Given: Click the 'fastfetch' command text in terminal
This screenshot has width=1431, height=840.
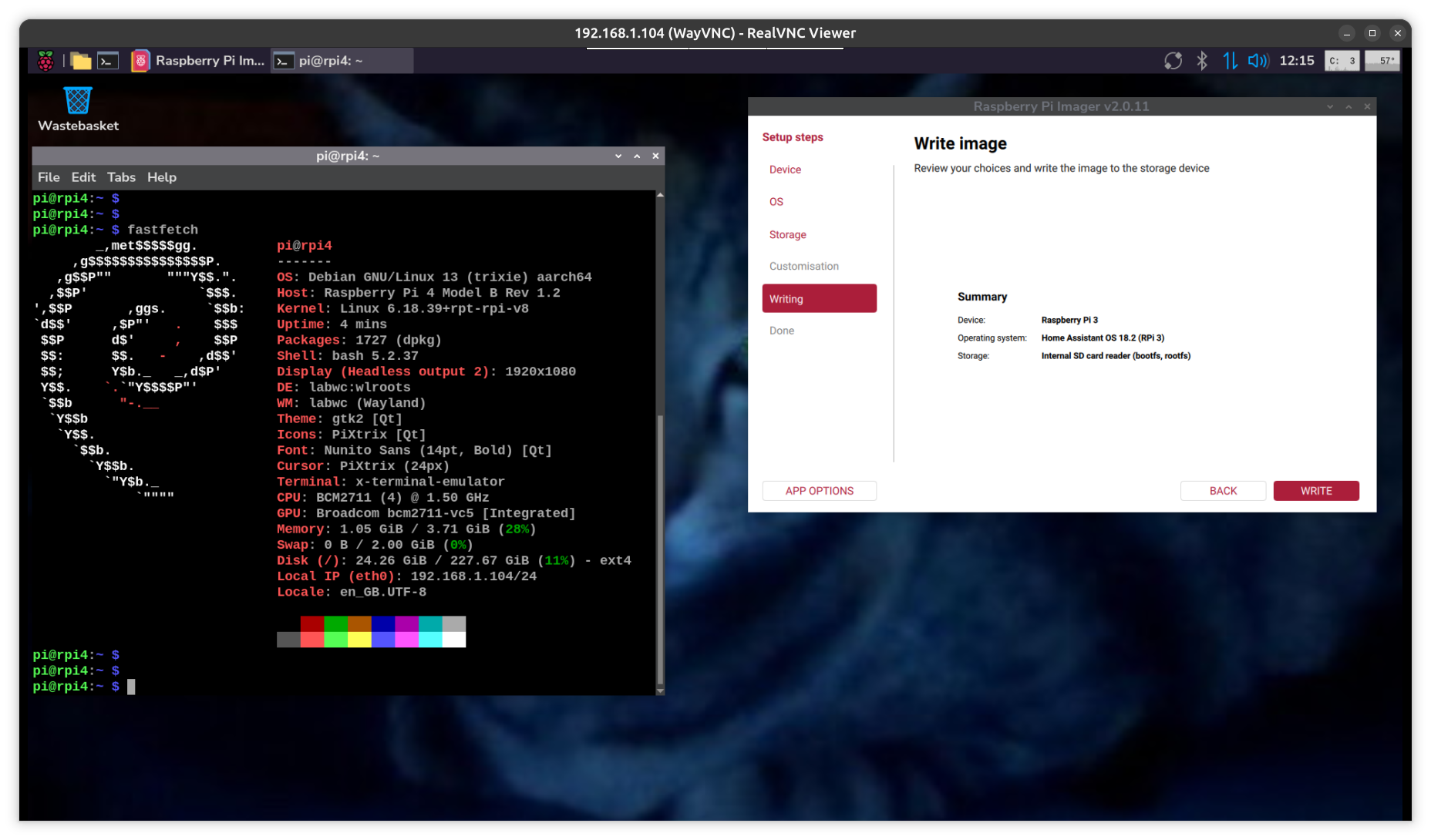Looking at the screenshot, I should tap(163, 230).
